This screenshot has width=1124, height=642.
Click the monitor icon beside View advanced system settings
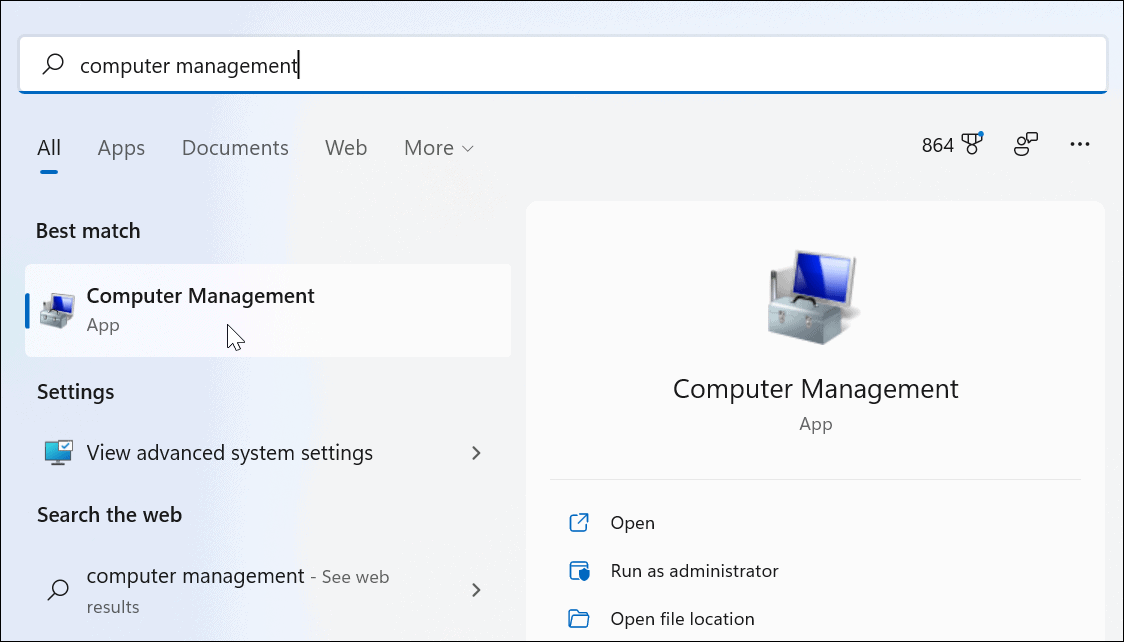[x=58, y=452]
